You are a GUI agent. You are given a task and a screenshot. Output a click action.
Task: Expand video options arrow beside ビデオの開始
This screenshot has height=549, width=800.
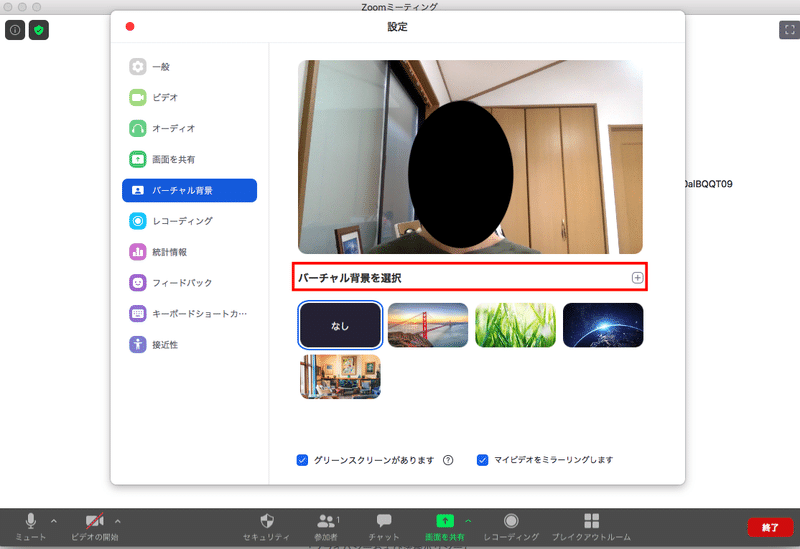tap(118, 521)
